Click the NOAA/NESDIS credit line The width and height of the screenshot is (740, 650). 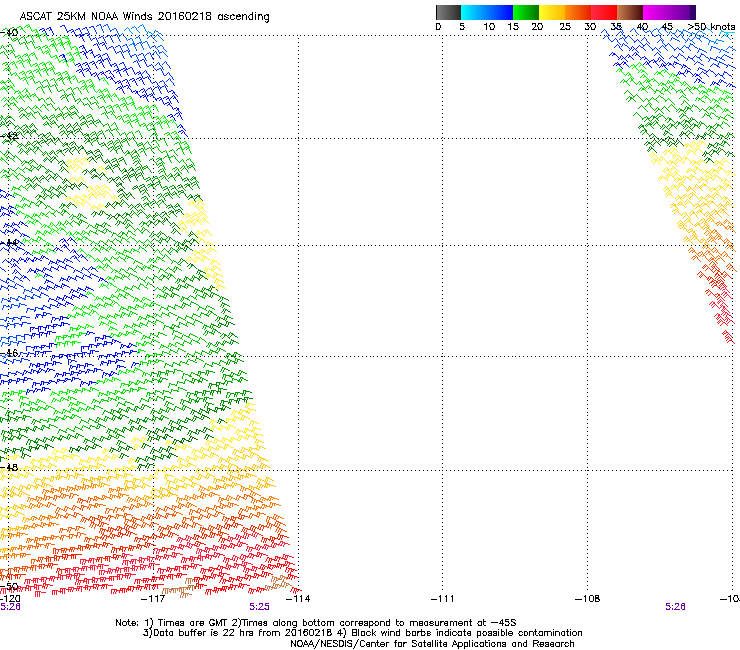(432, 644)
